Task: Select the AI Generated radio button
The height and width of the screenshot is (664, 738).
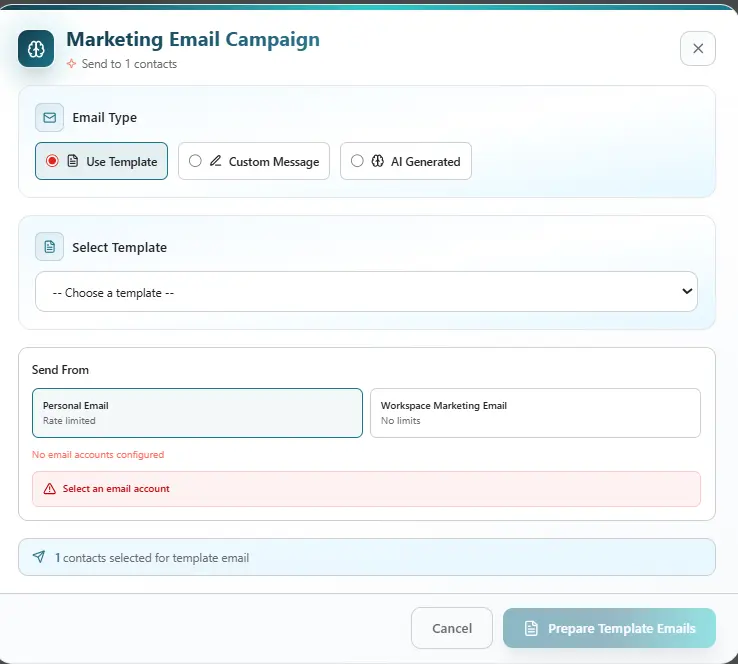Action: coord(357,161)
